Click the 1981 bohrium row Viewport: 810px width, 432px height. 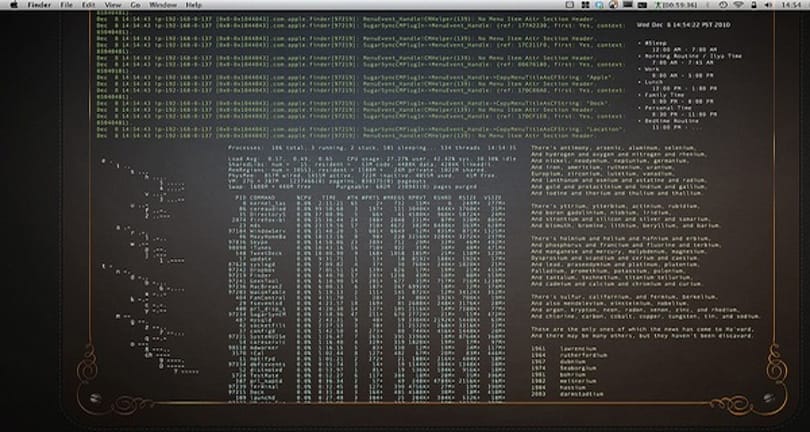(x=558, y=375)
